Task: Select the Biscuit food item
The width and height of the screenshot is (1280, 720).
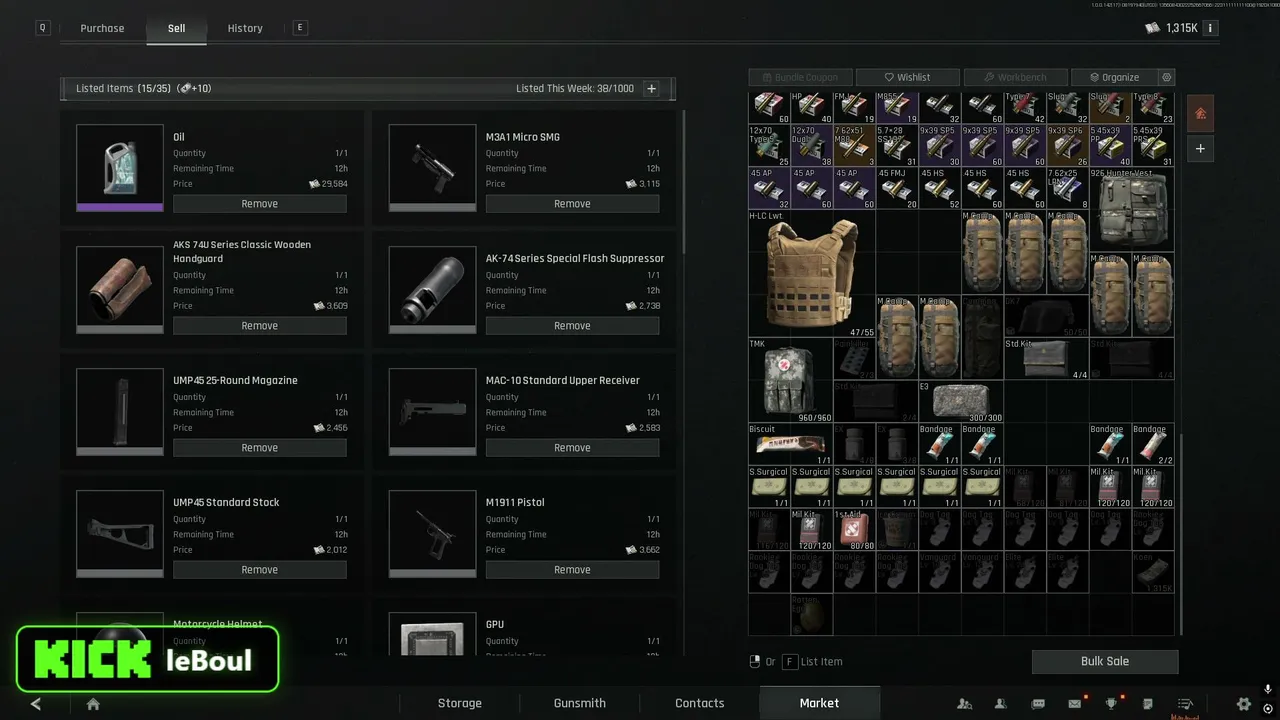Action: point(791,444)
